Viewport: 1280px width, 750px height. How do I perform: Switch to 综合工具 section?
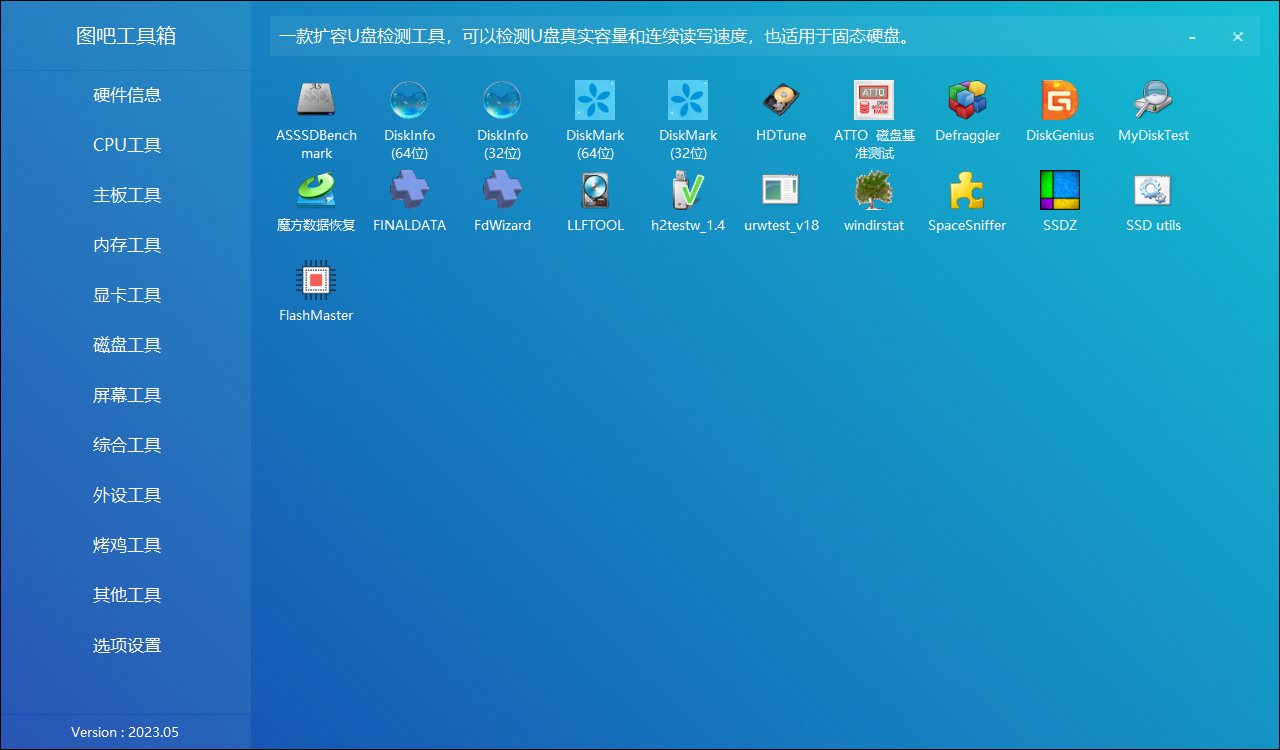[126, 445]
